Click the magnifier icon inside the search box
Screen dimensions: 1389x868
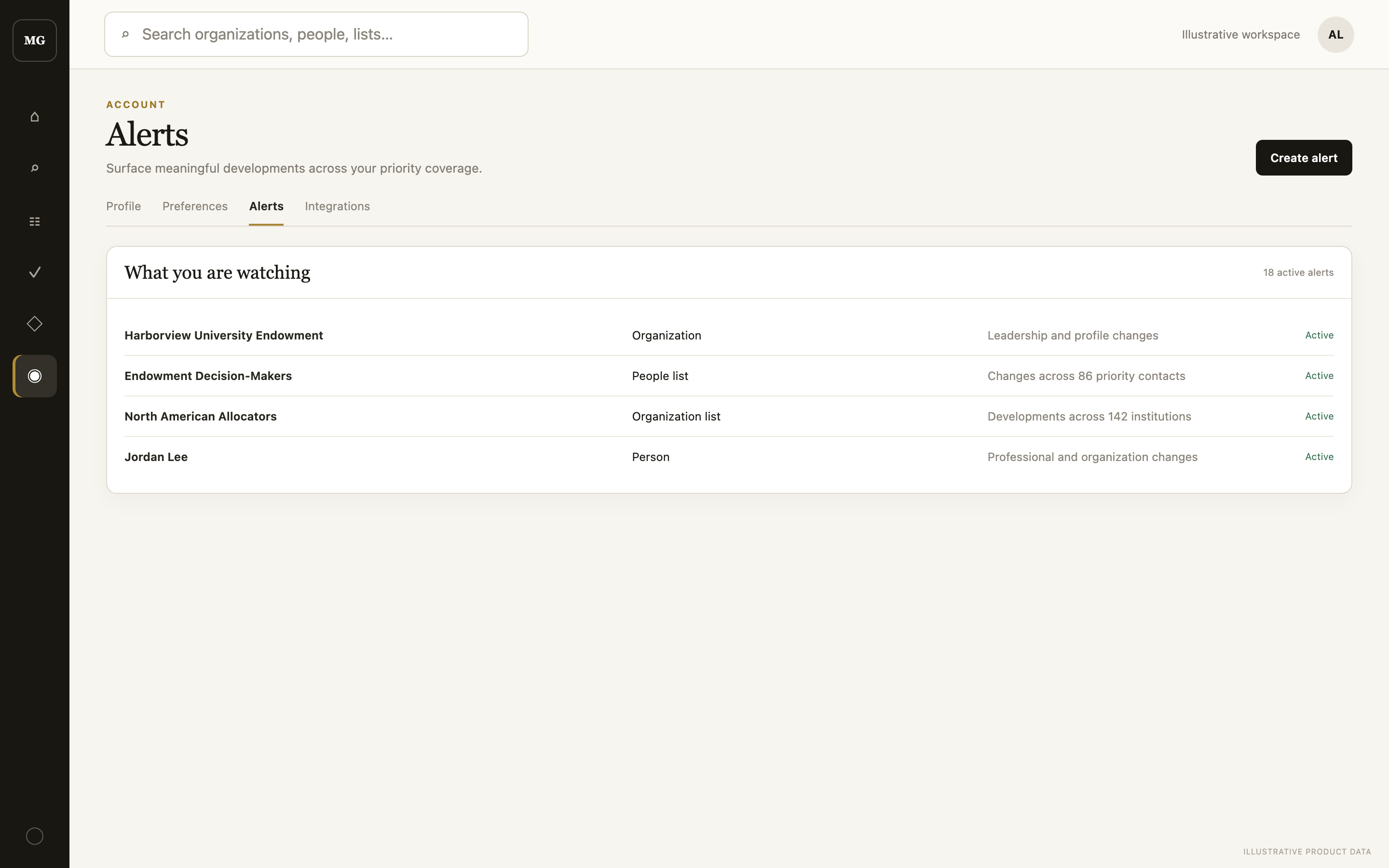pos(125,34)
